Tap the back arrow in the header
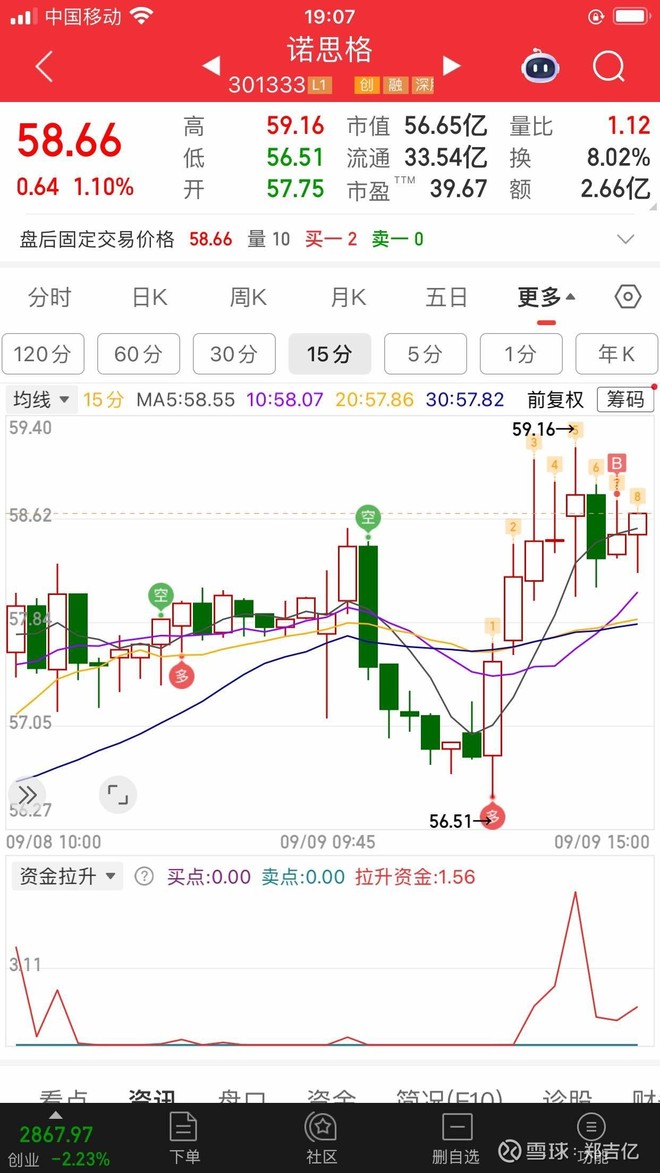 (44, 67)
